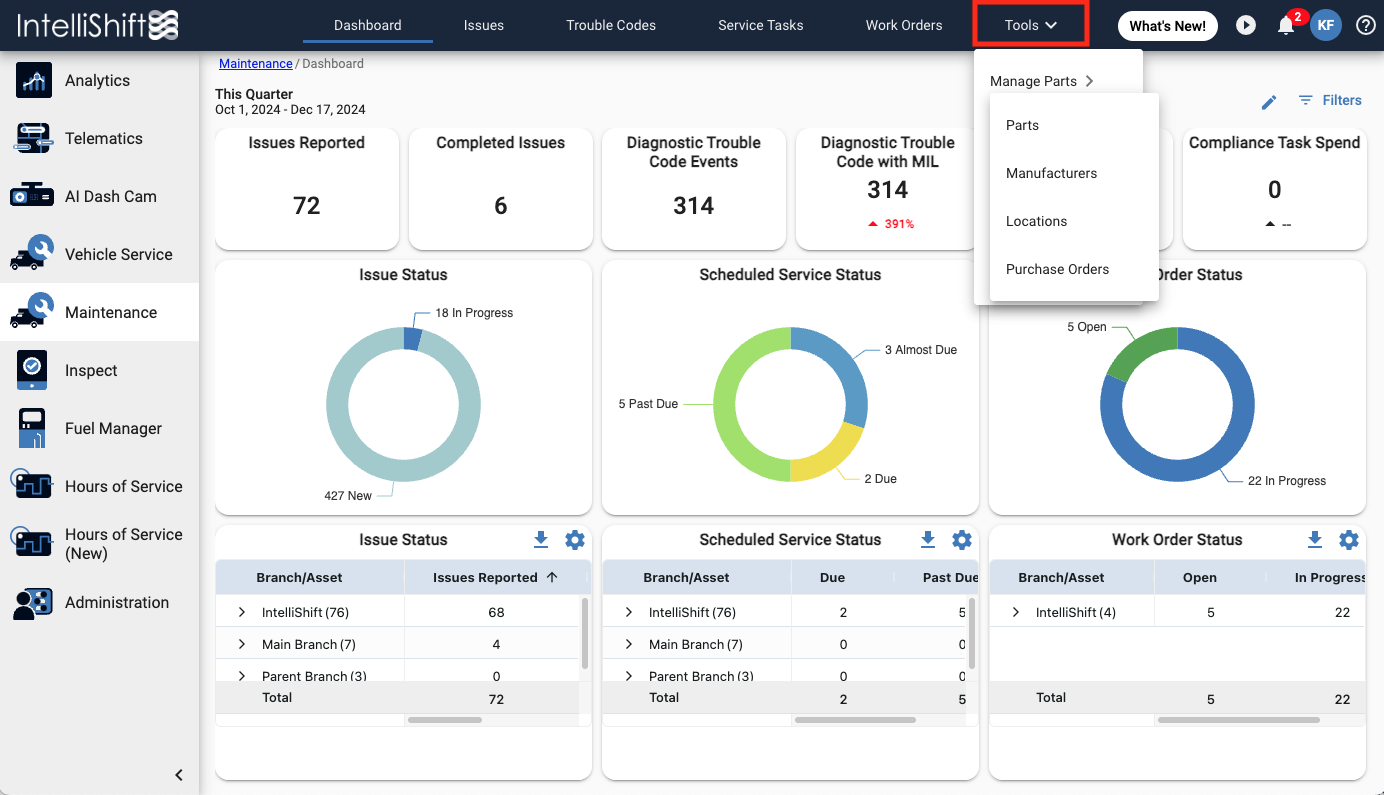
Task: Click the What's New button
Action: [1167, 25]
